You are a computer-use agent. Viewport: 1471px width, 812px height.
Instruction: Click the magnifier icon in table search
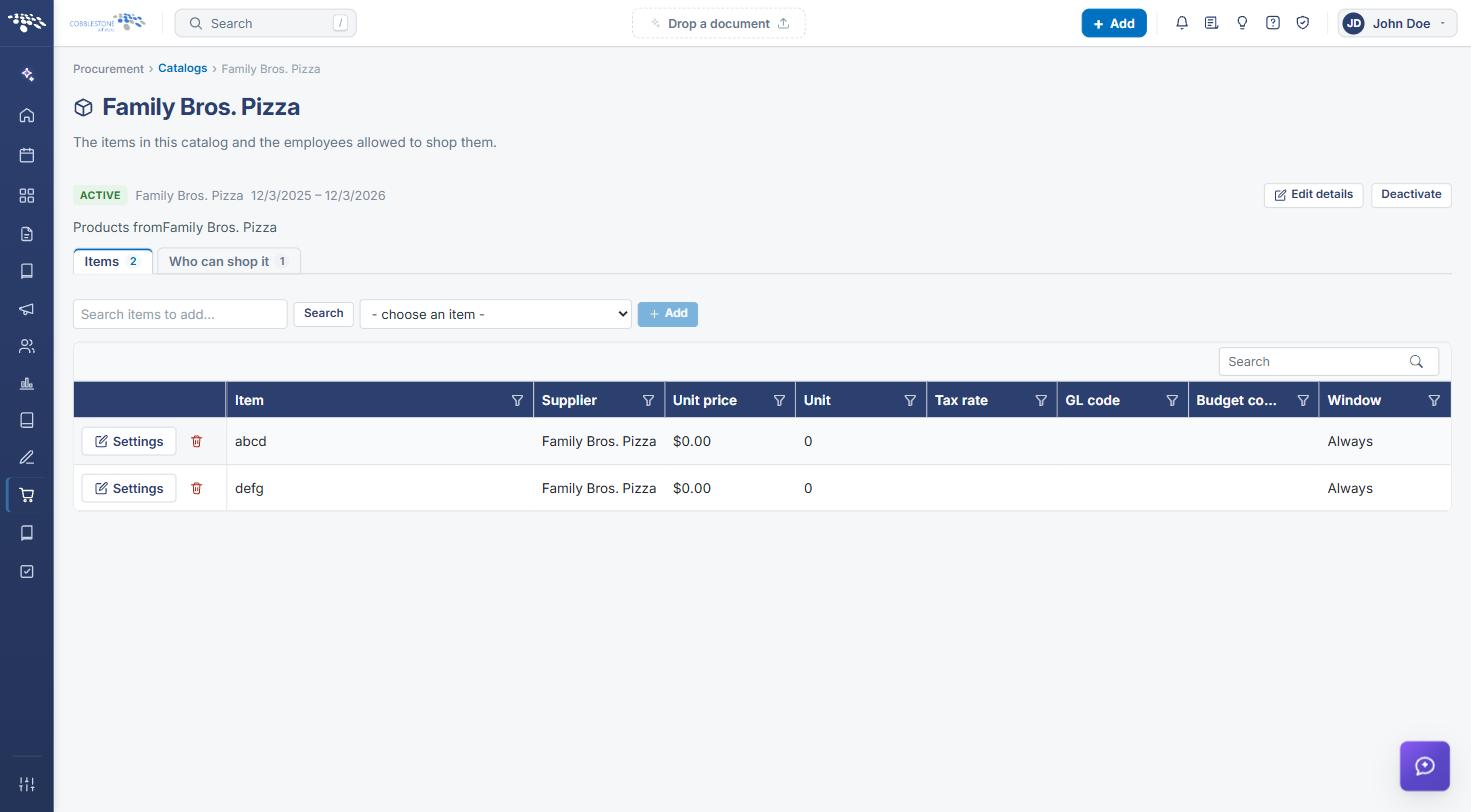(x=1416, y=362)
